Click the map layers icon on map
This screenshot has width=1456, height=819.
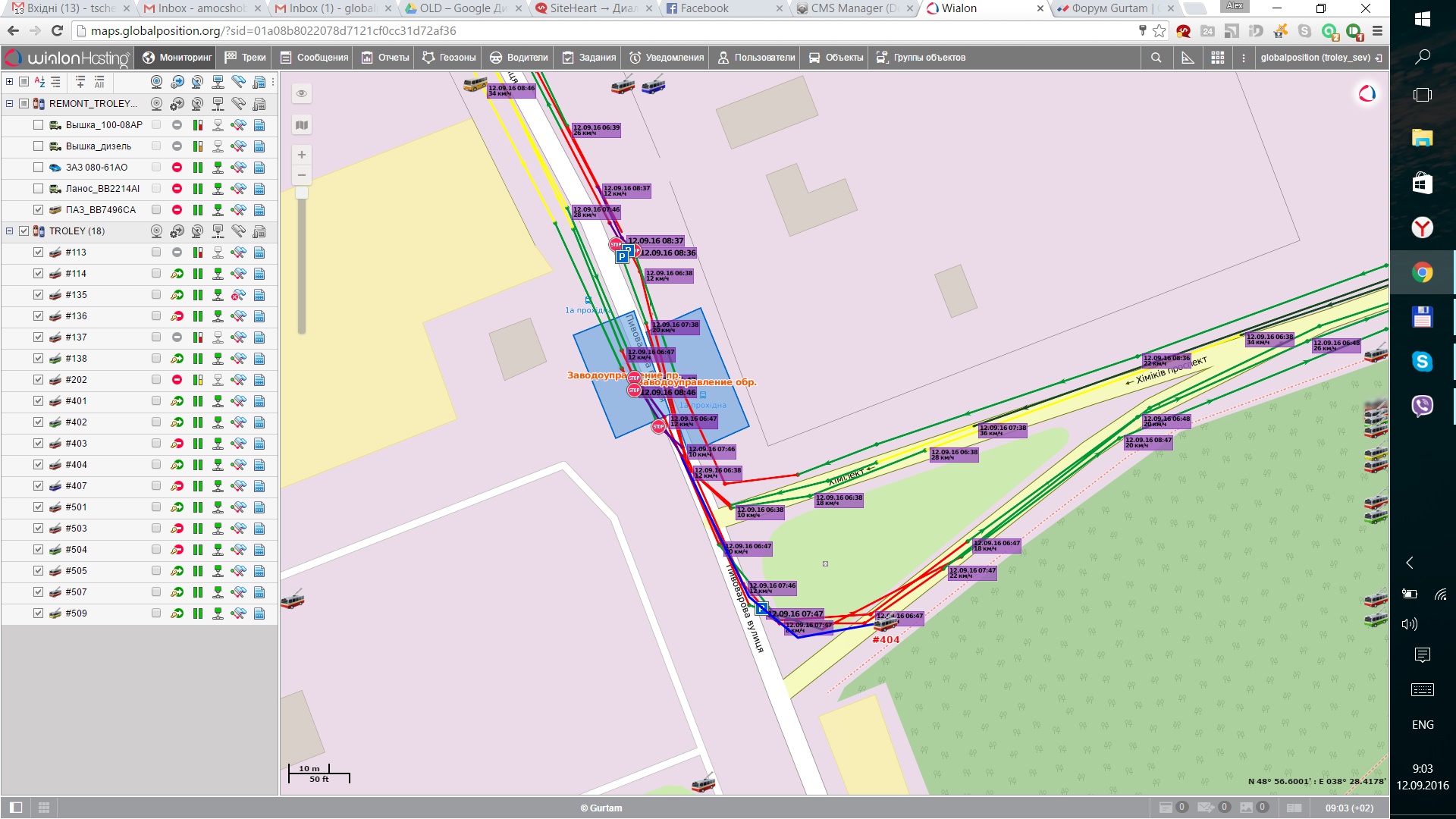(302, 125)
